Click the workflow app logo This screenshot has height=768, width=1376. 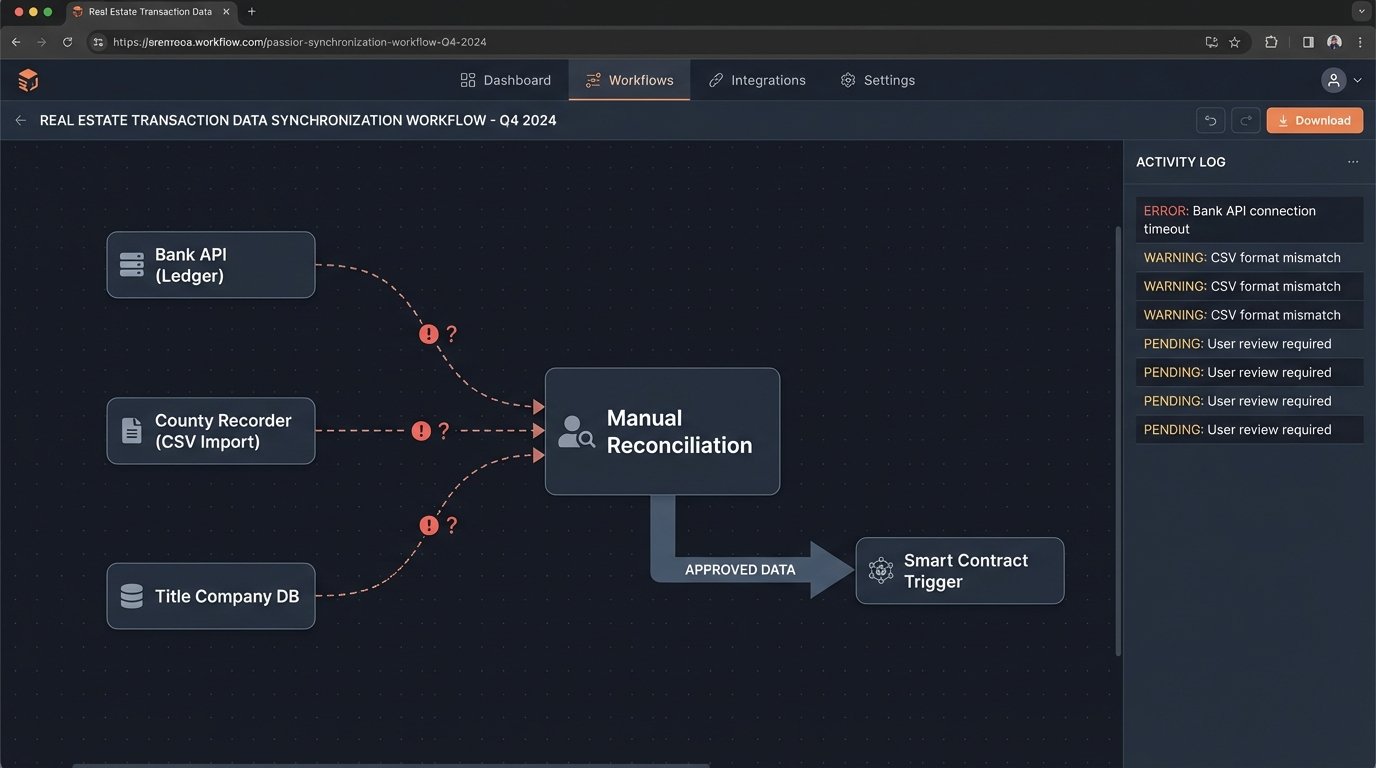pos(27,79)
